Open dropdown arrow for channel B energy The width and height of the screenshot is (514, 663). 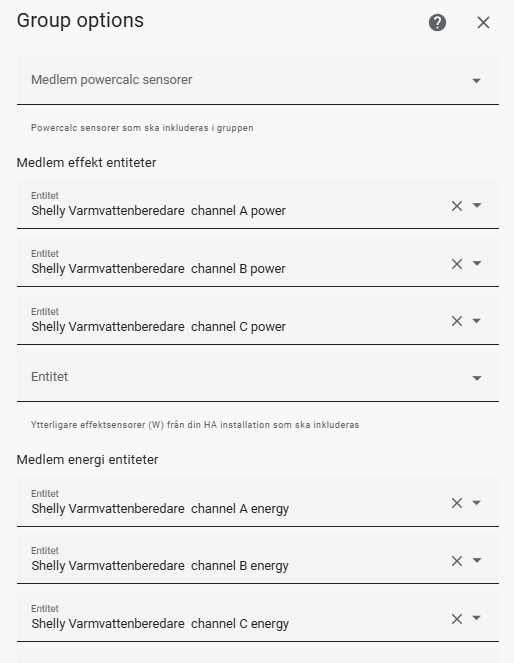point(477,561)
